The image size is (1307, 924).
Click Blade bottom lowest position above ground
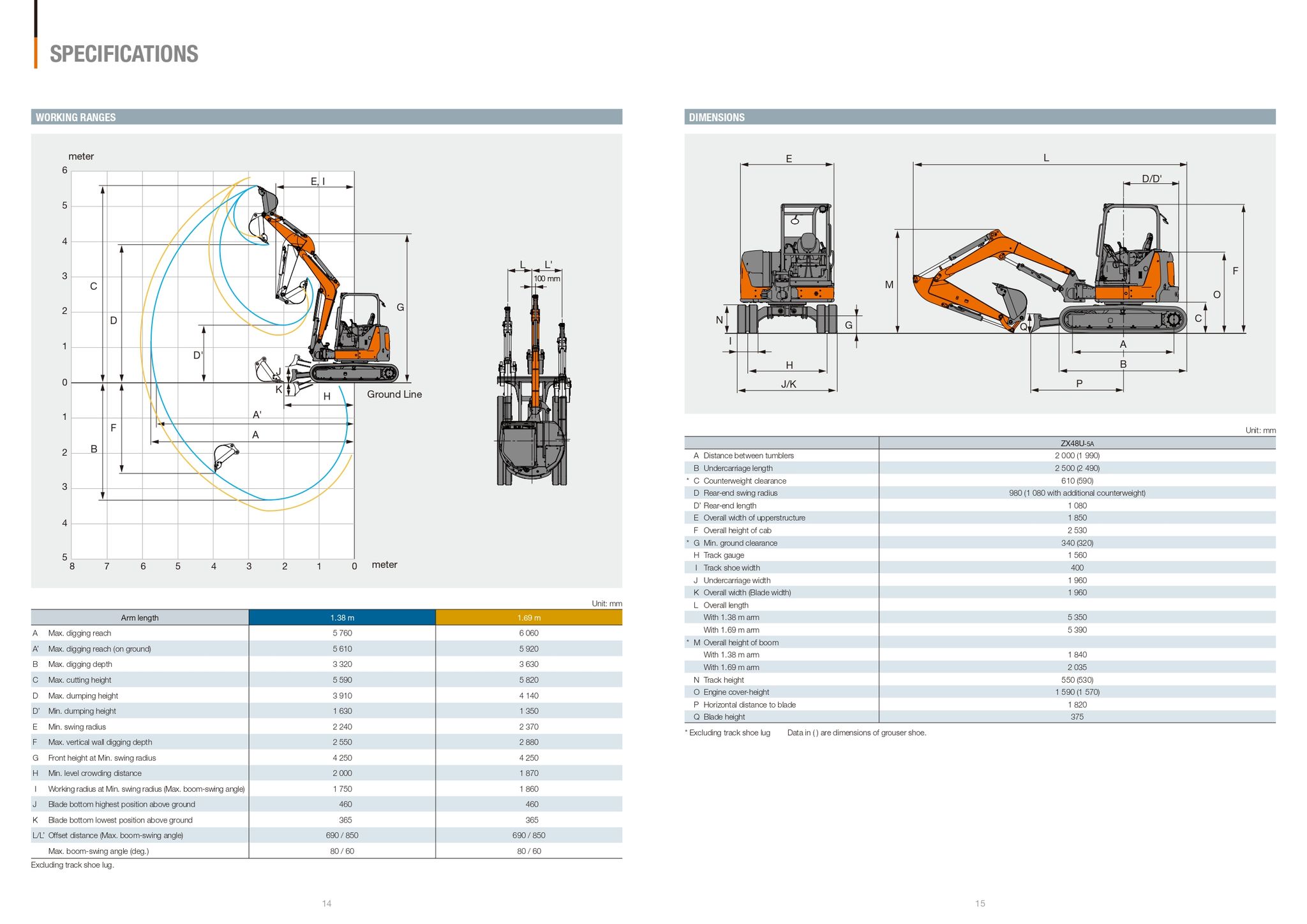tap(120, 820)
